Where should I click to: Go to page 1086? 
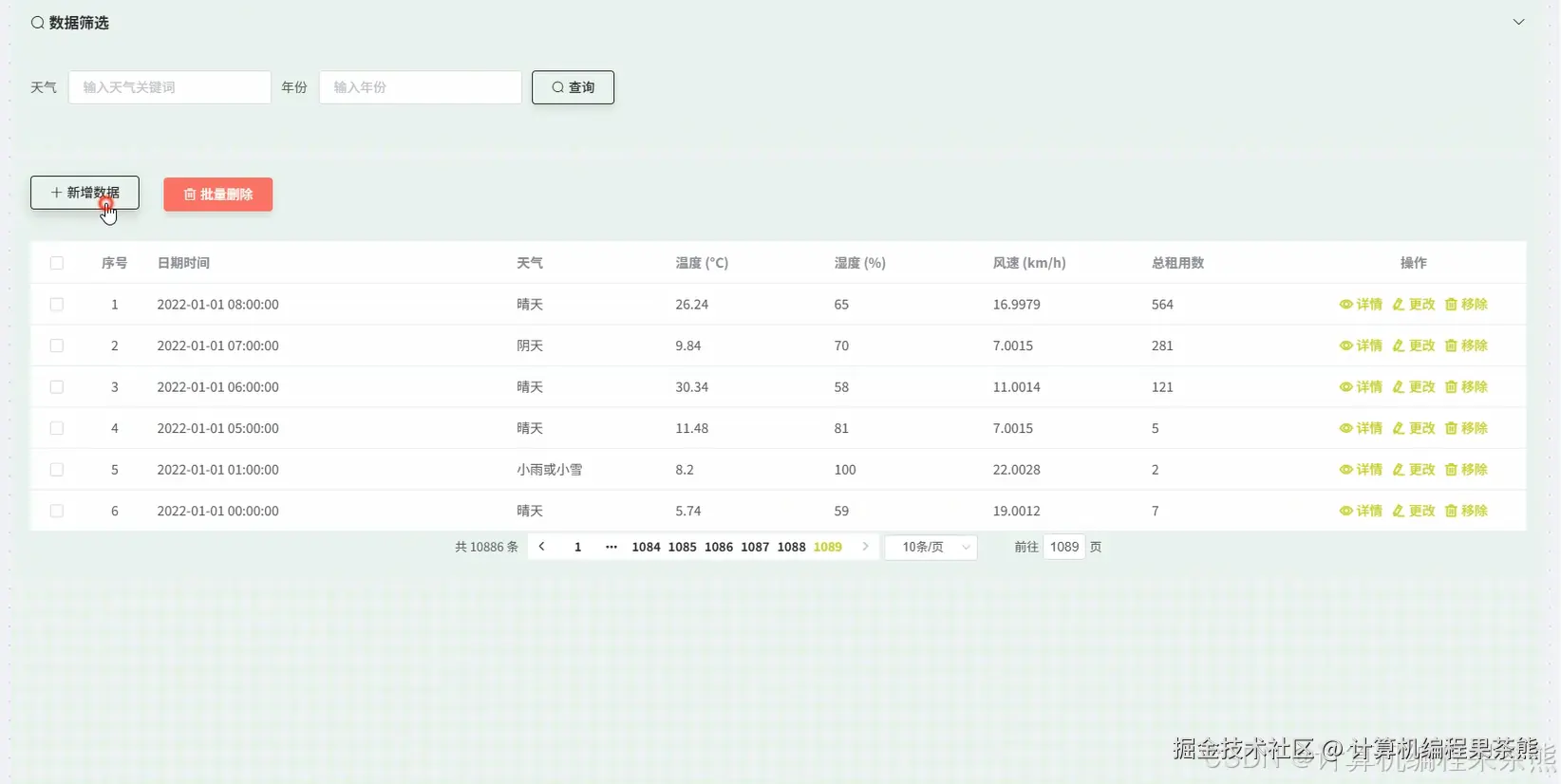tap(719, 547)
